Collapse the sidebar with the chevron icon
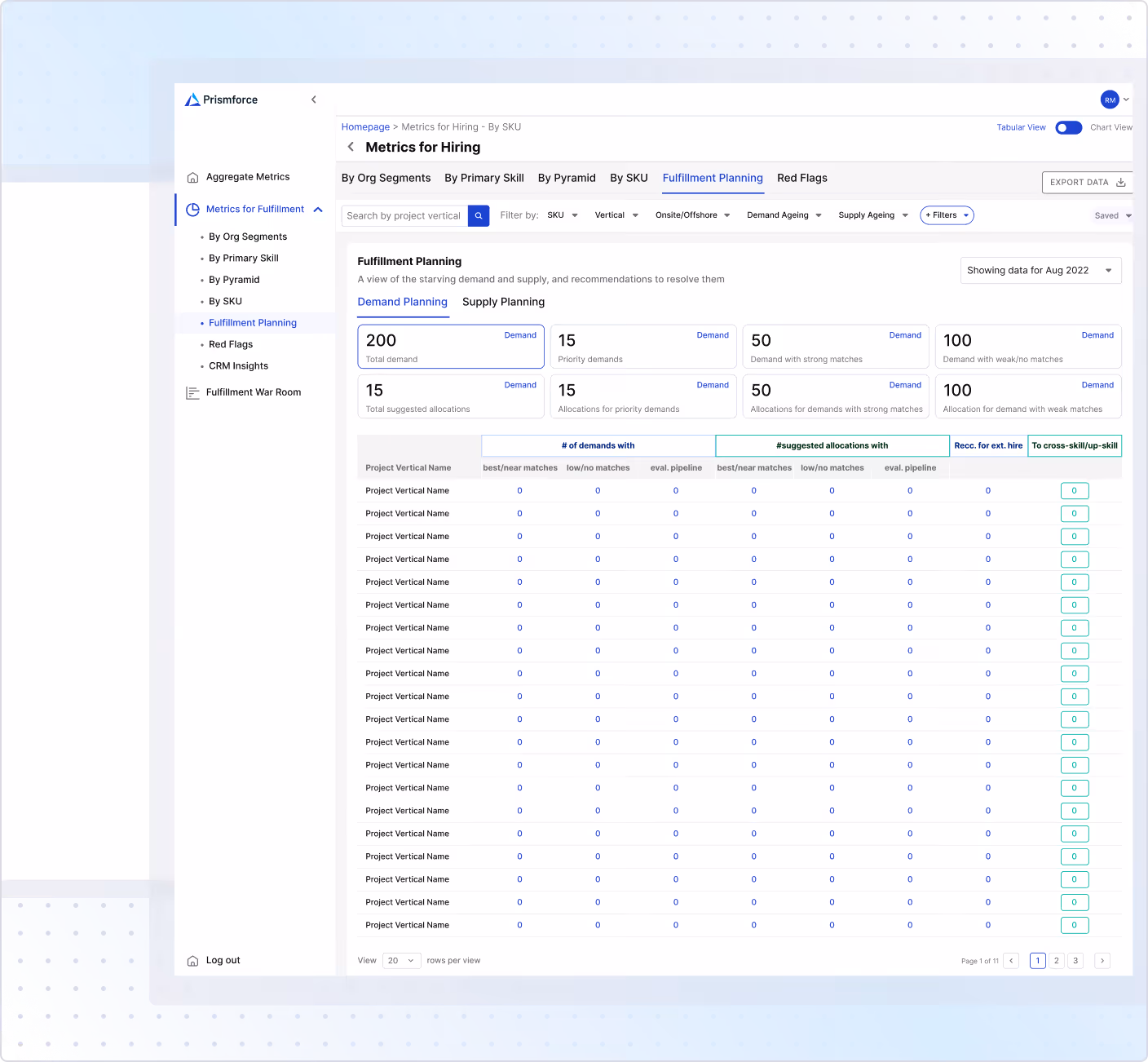Screen dimensions: 1148x1062 click(x=314, y=99)
